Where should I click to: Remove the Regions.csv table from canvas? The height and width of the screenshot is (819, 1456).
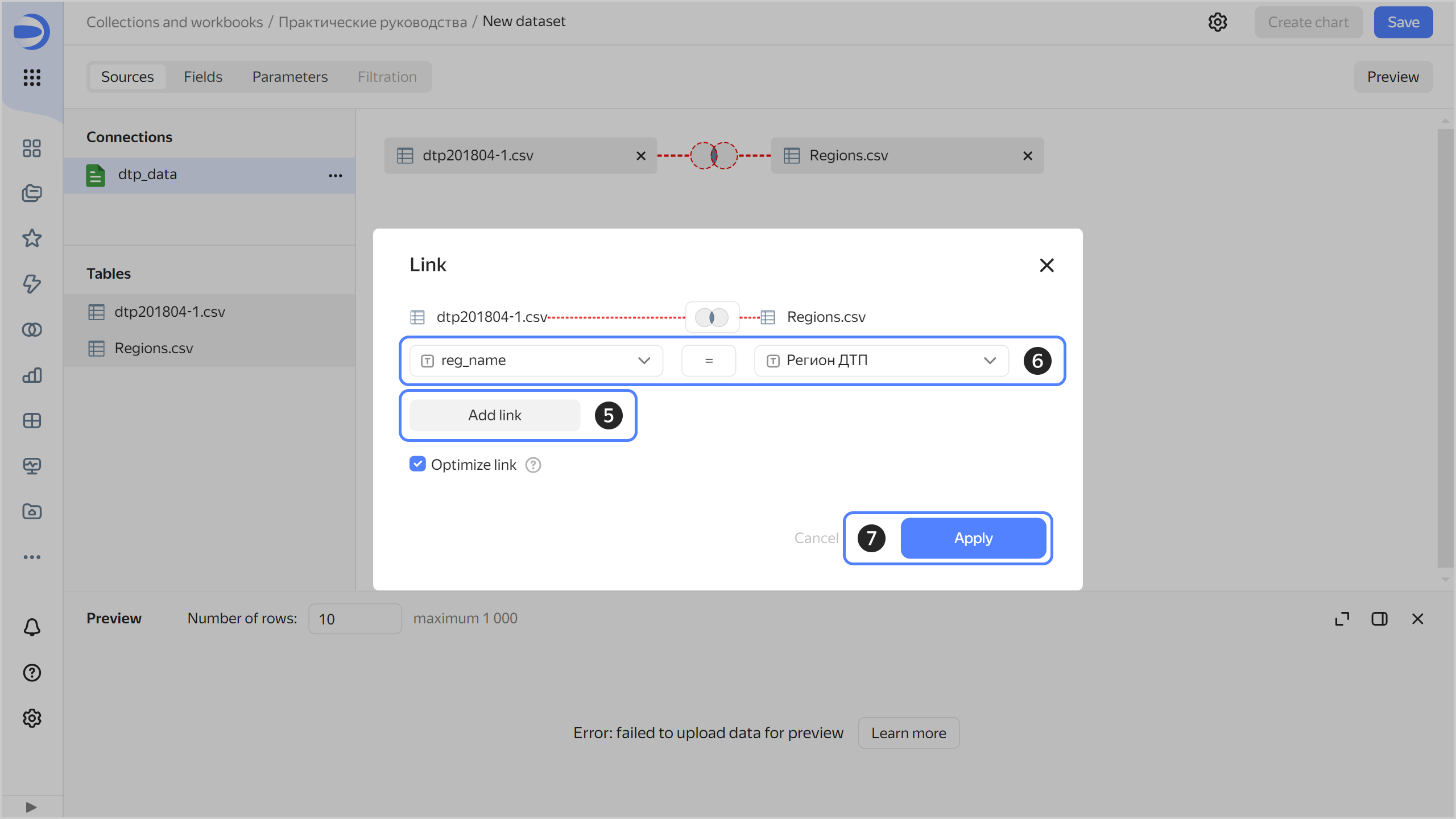(x=1027, y=156)
